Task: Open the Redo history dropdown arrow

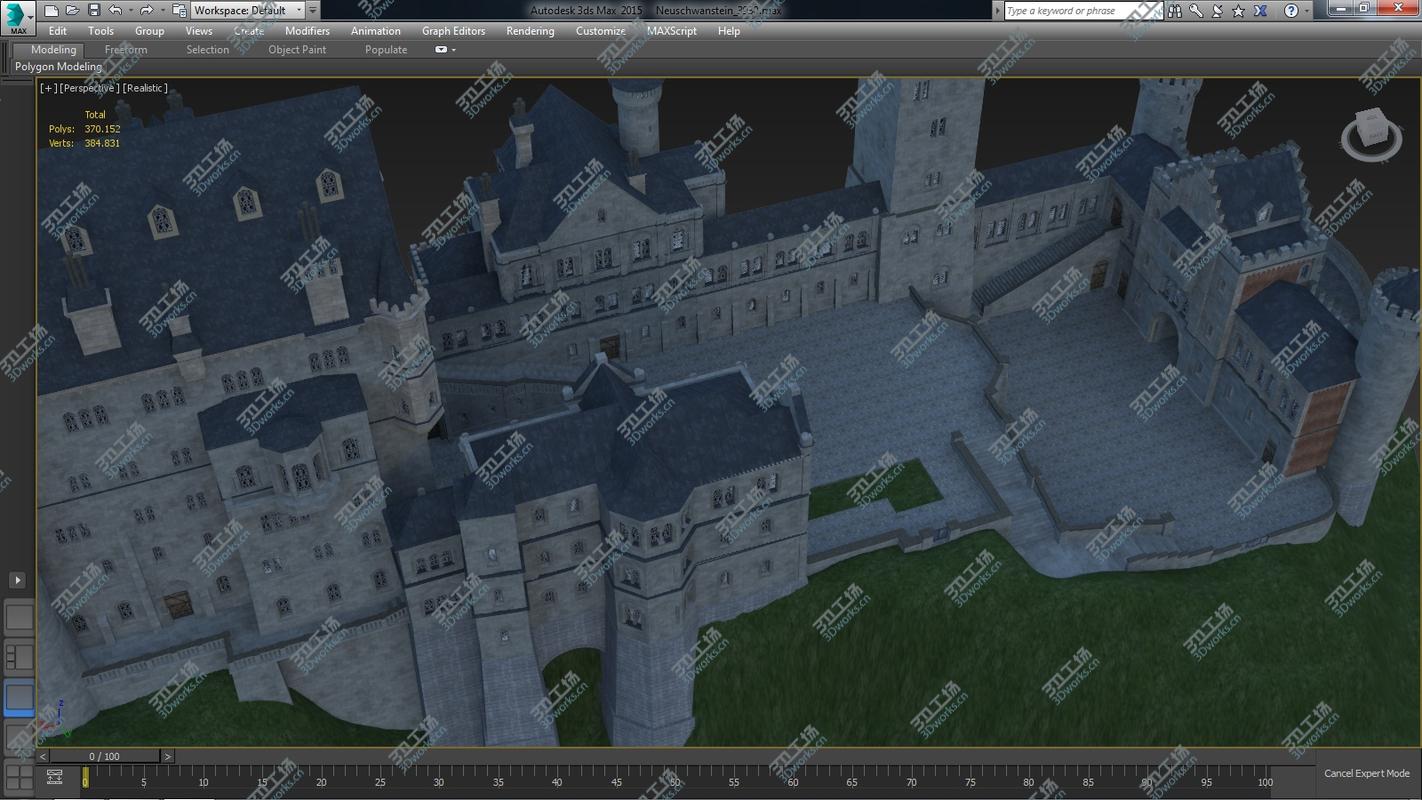Action: (162, 10)
